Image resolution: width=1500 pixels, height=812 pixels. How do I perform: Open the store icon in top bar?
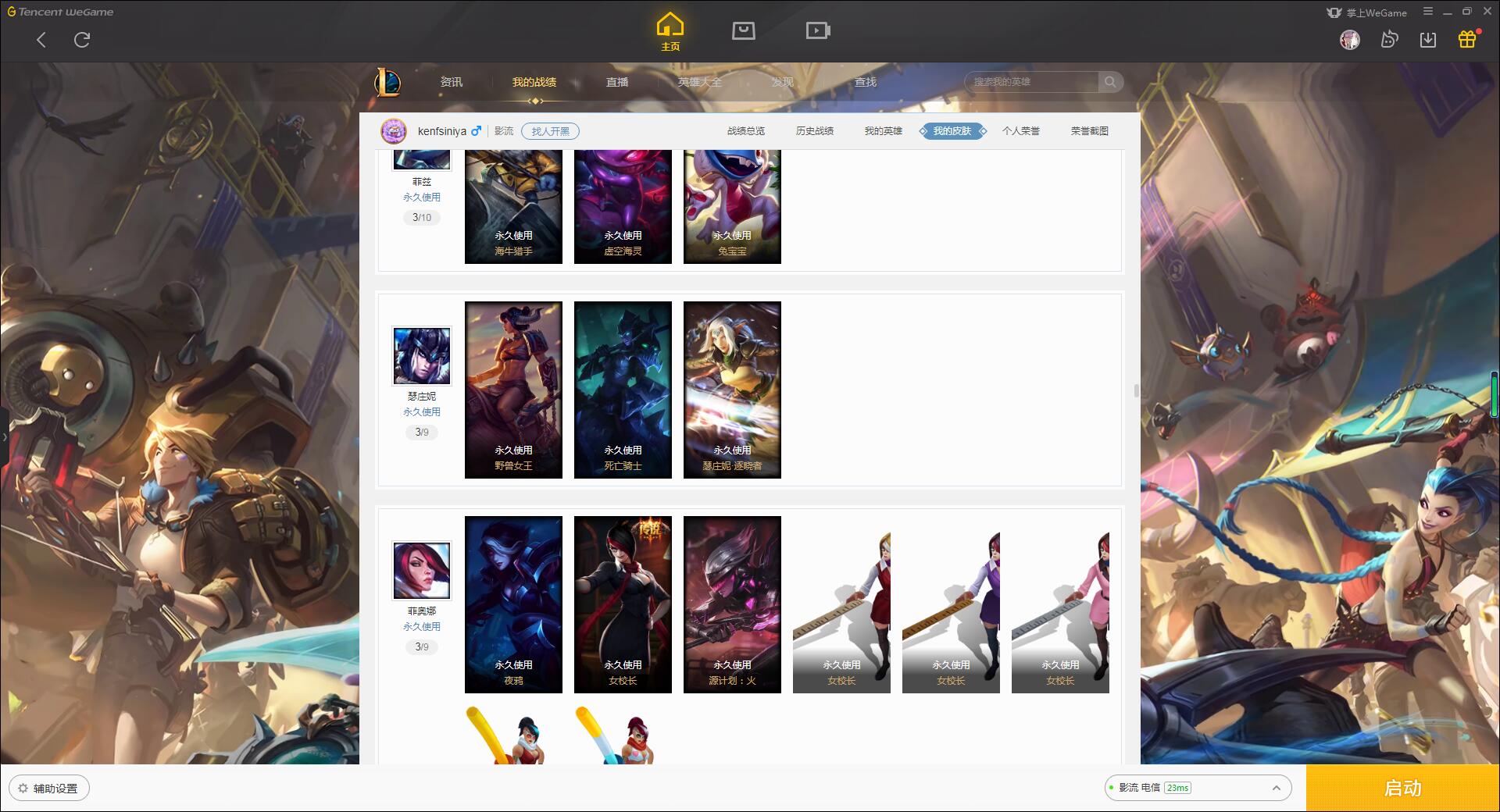pos(743,30)
